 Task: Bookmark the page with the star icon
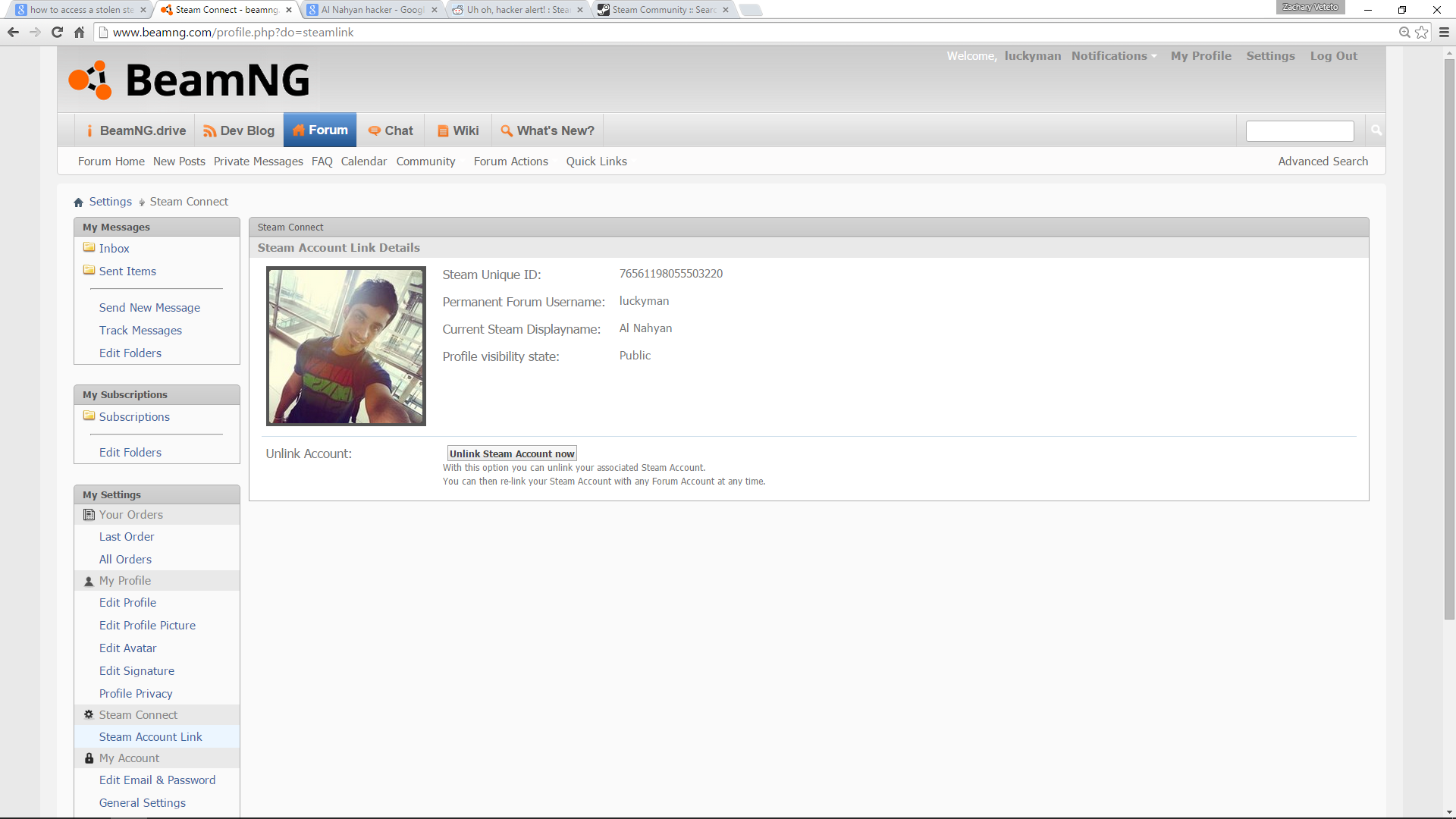coord(1422,32)
